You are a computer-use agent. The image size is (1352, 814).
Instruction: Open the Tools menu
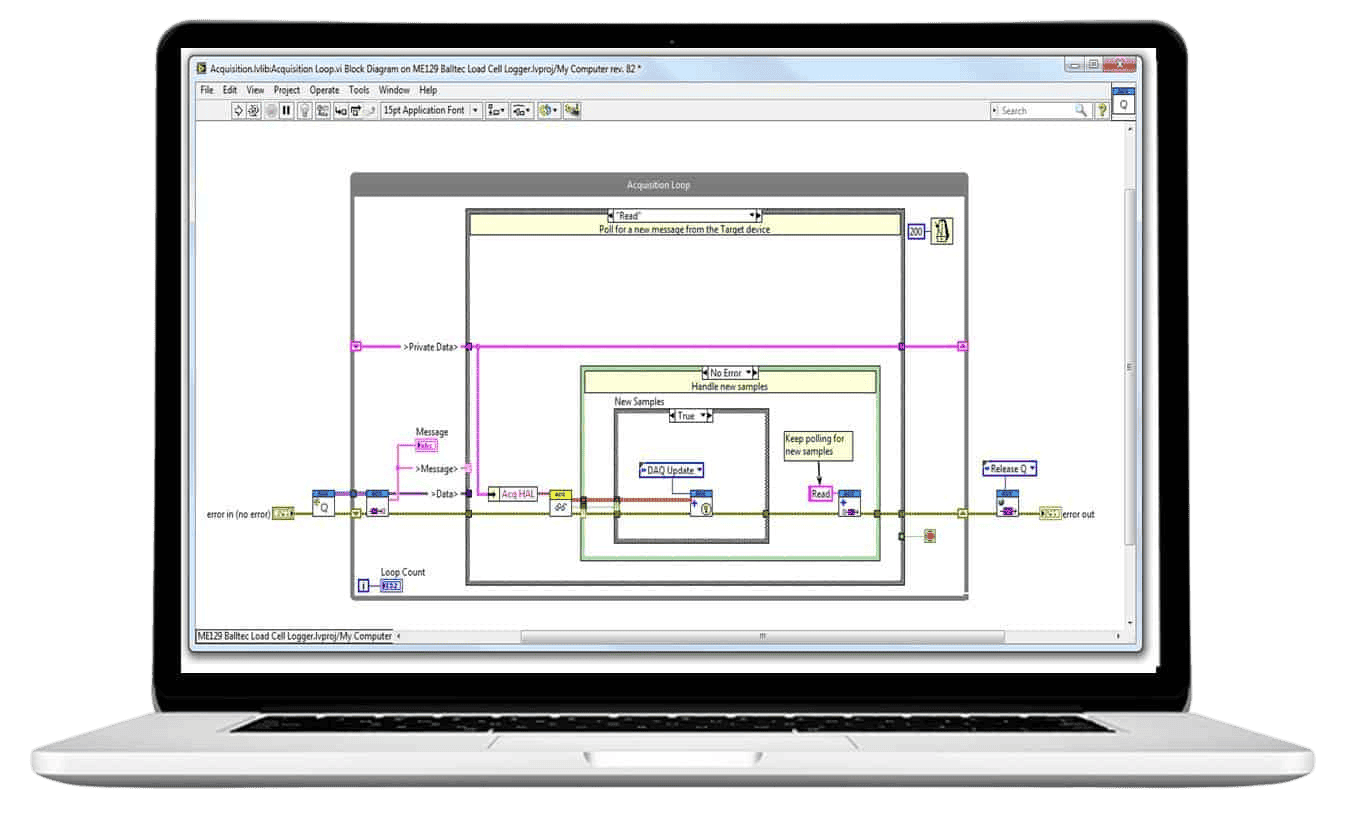359,90
